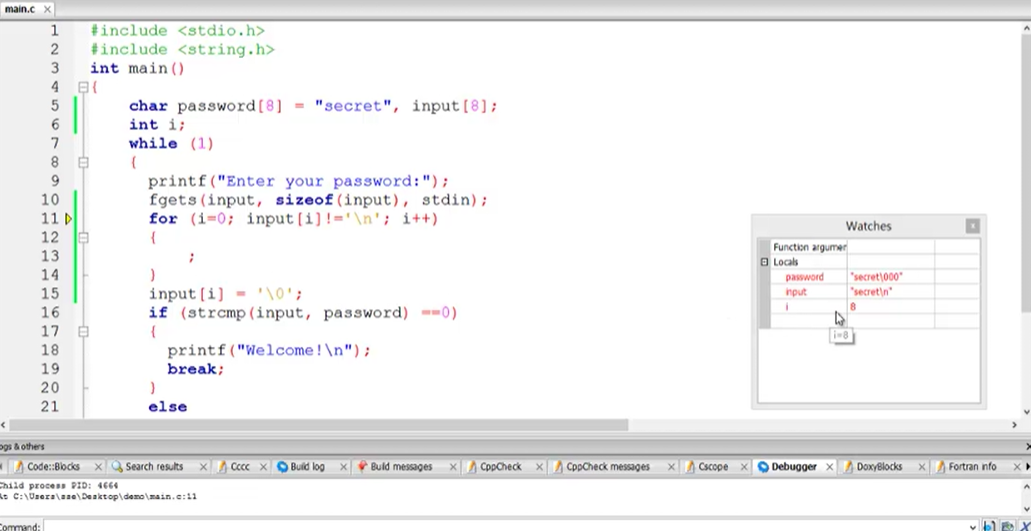Viewport: 1031px width, 531px height.
Task: Click "int main()" on line 3
Action: point(137,68)
